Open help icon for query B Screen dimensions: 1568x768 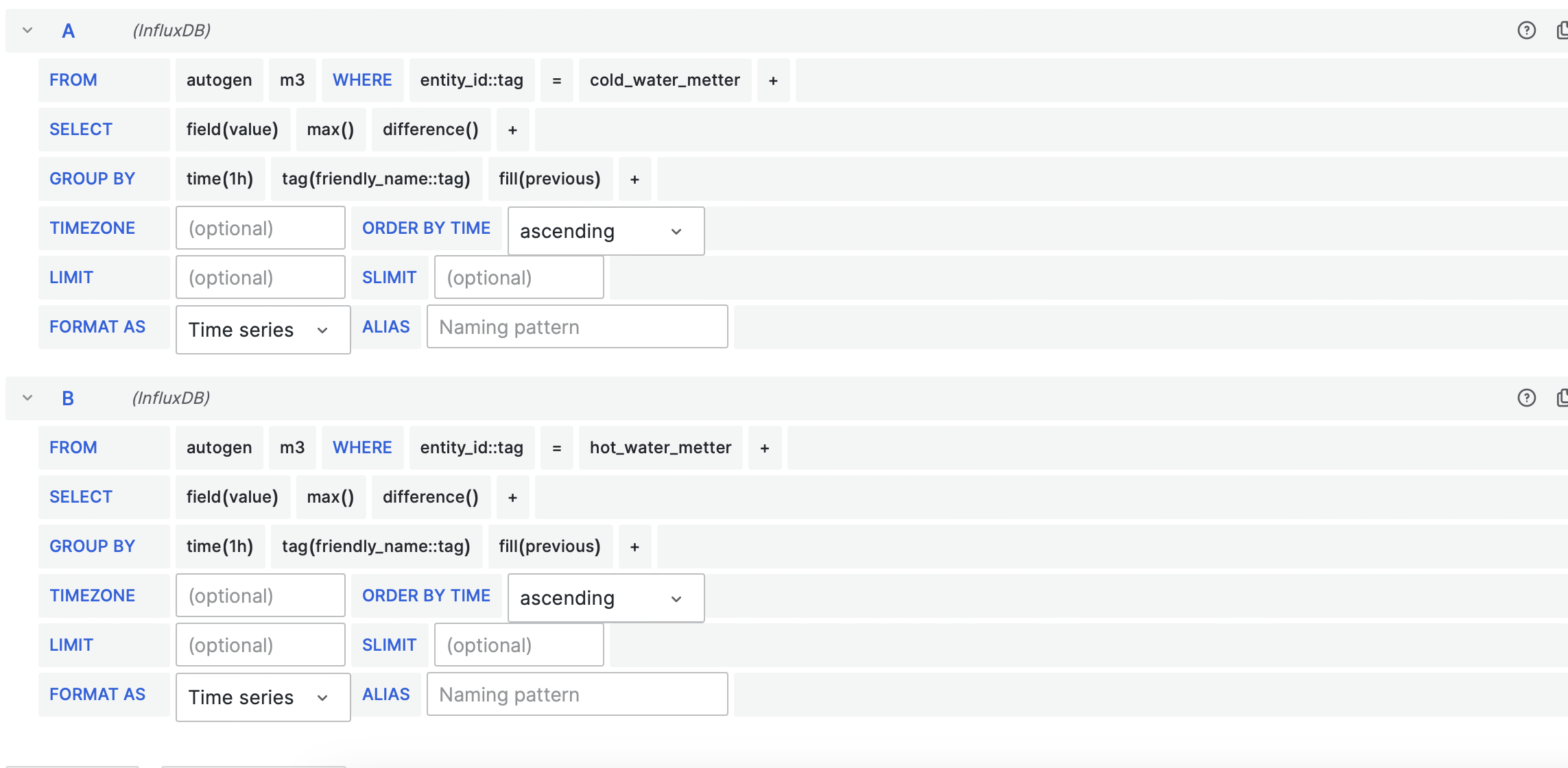tap(1526, 398)
